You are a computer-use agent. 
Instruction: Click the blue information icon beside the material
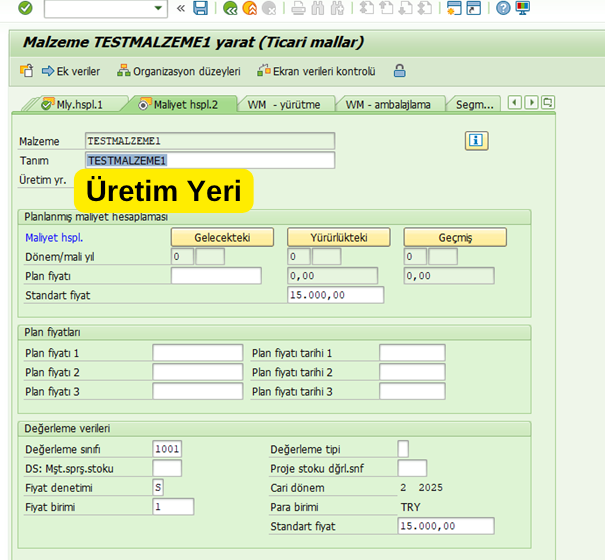(x=476, y=140)
